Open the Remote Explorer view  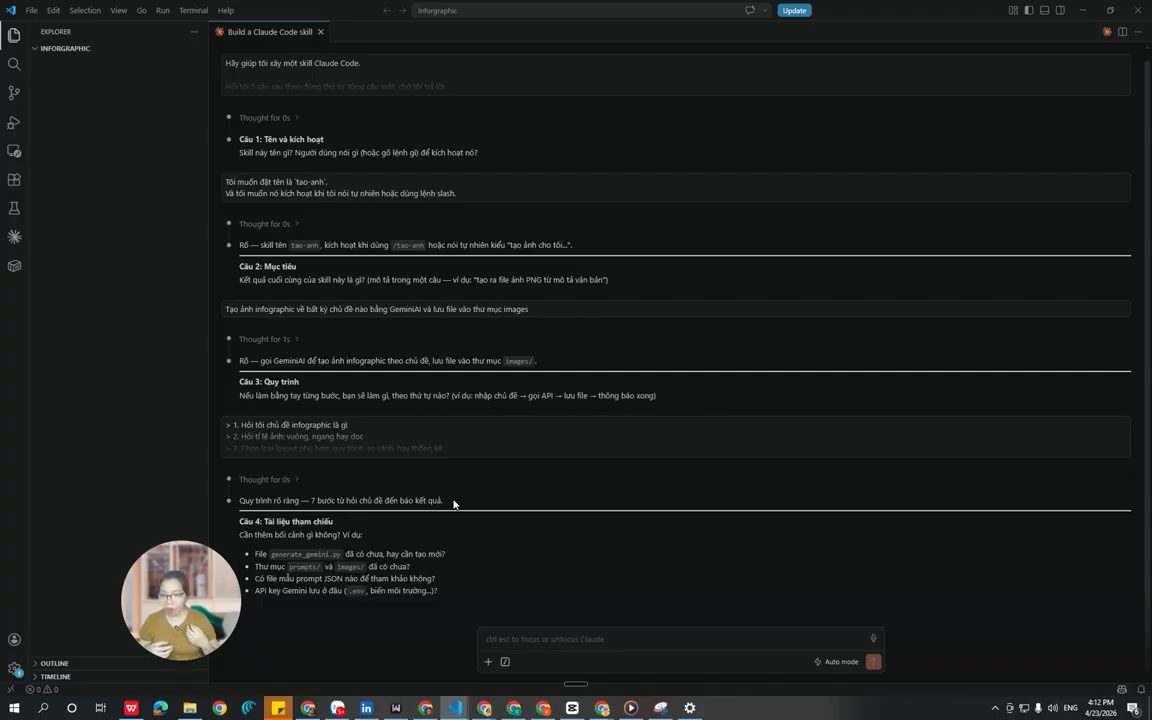(14, 151)
